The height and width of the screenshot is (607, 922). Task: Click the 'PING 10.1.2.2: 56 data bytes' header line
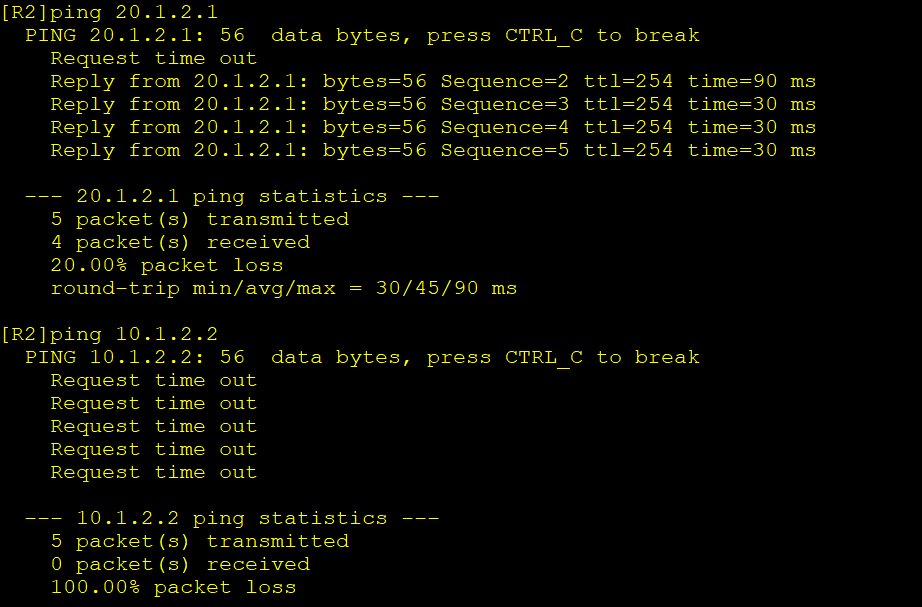362,357
